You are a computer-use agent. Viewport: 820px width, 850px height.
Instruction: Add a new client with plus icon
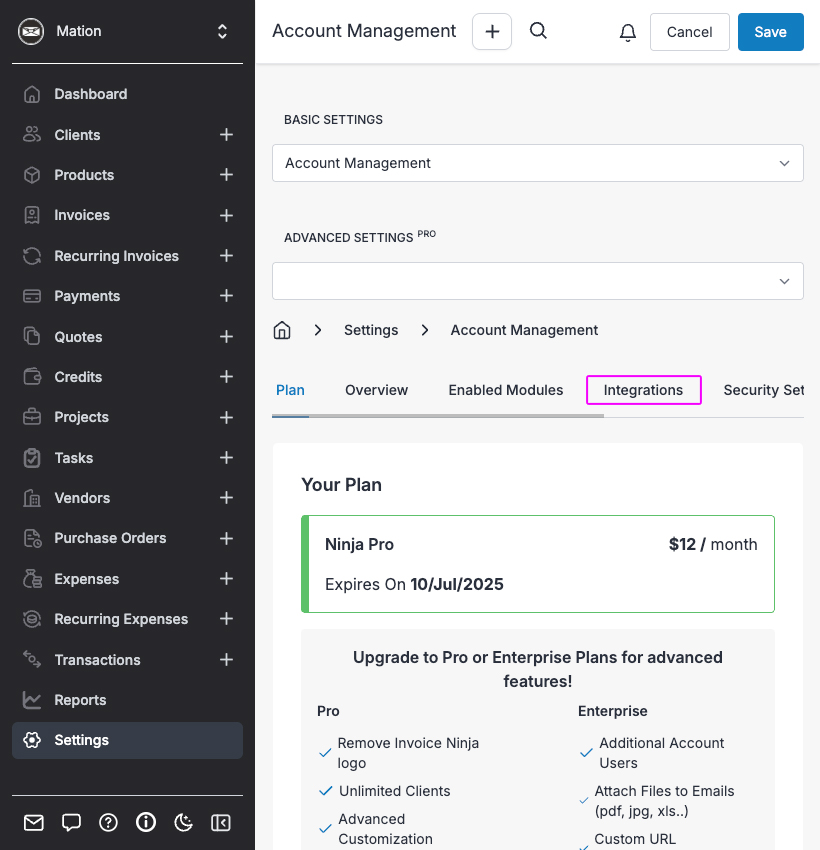[226, 134]
